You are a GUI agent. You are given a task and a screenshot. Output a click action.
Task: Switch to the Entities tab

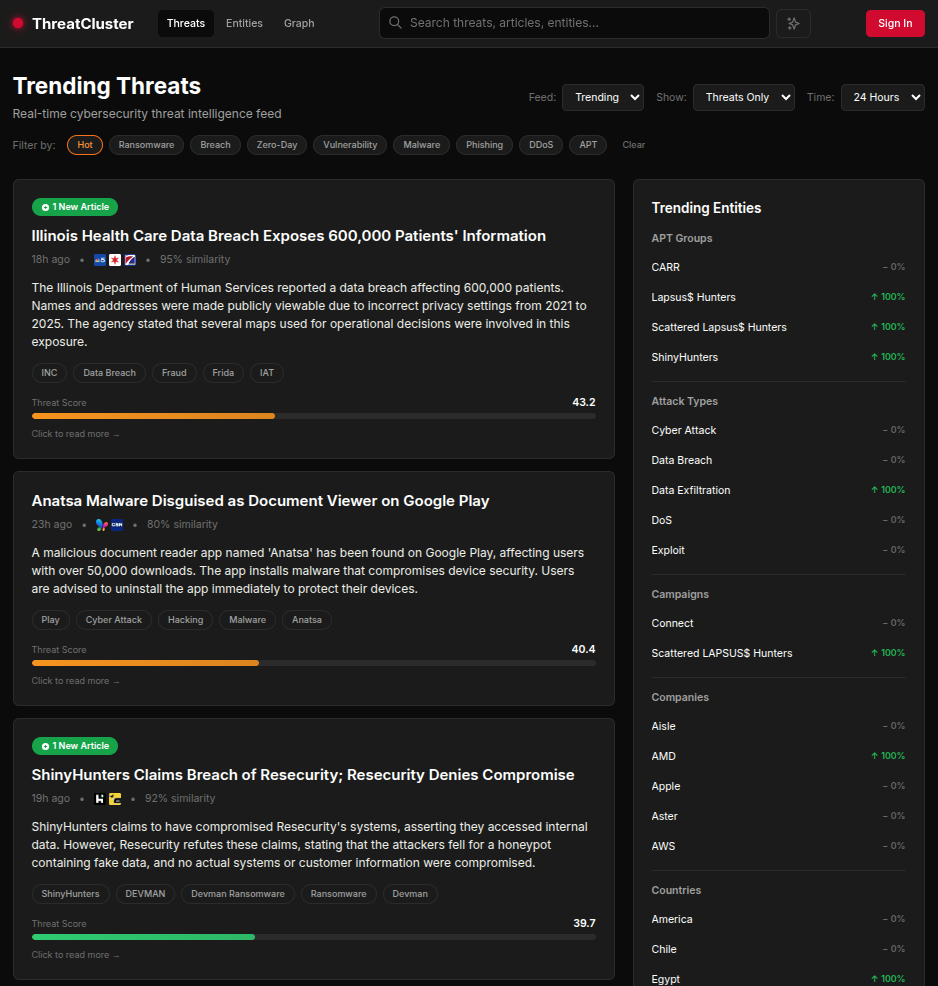[x=245, y=23]
